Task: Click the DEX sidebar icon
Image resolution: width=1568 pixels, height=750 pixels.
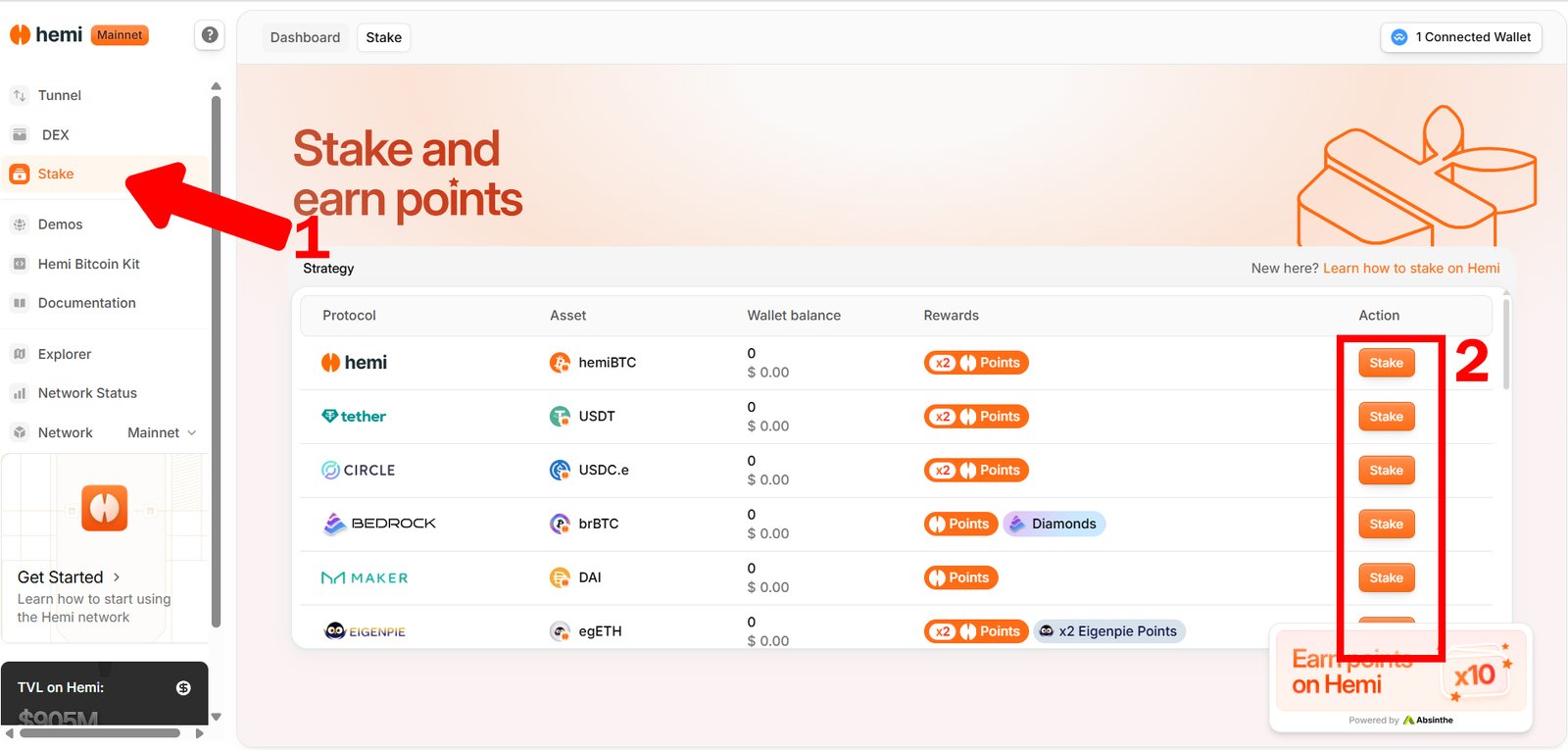Action: point(20,134)
